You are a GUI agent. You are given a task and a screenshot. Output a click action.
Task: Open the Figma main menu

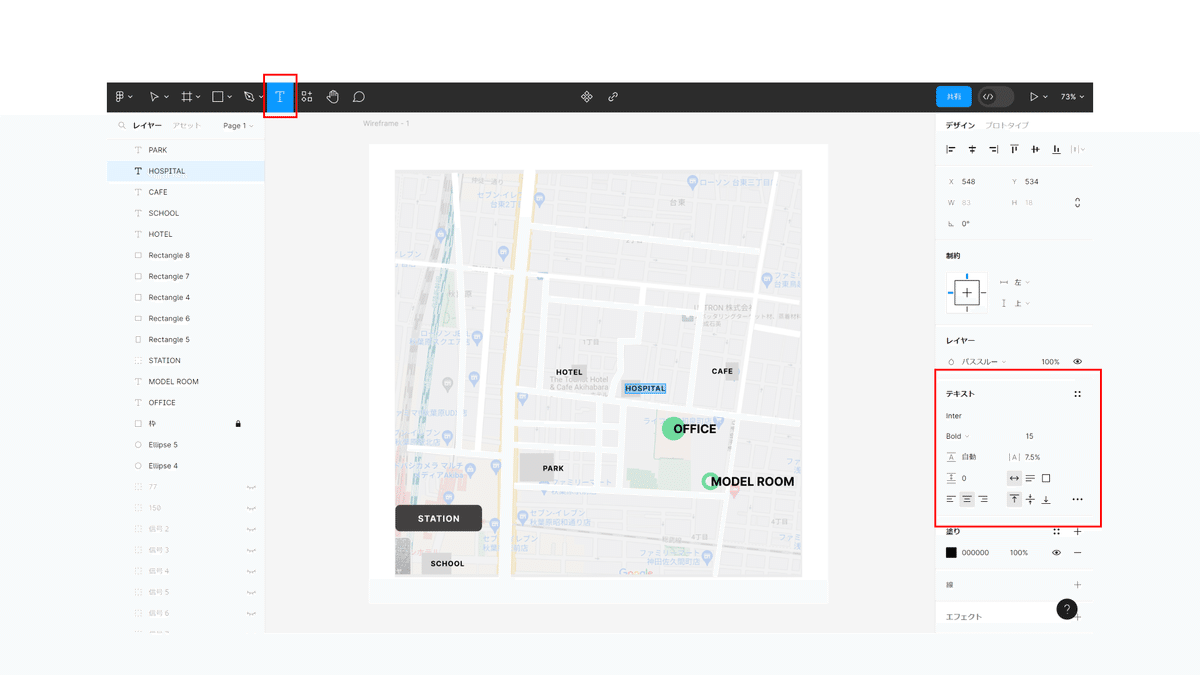click(x=119, y=97)
